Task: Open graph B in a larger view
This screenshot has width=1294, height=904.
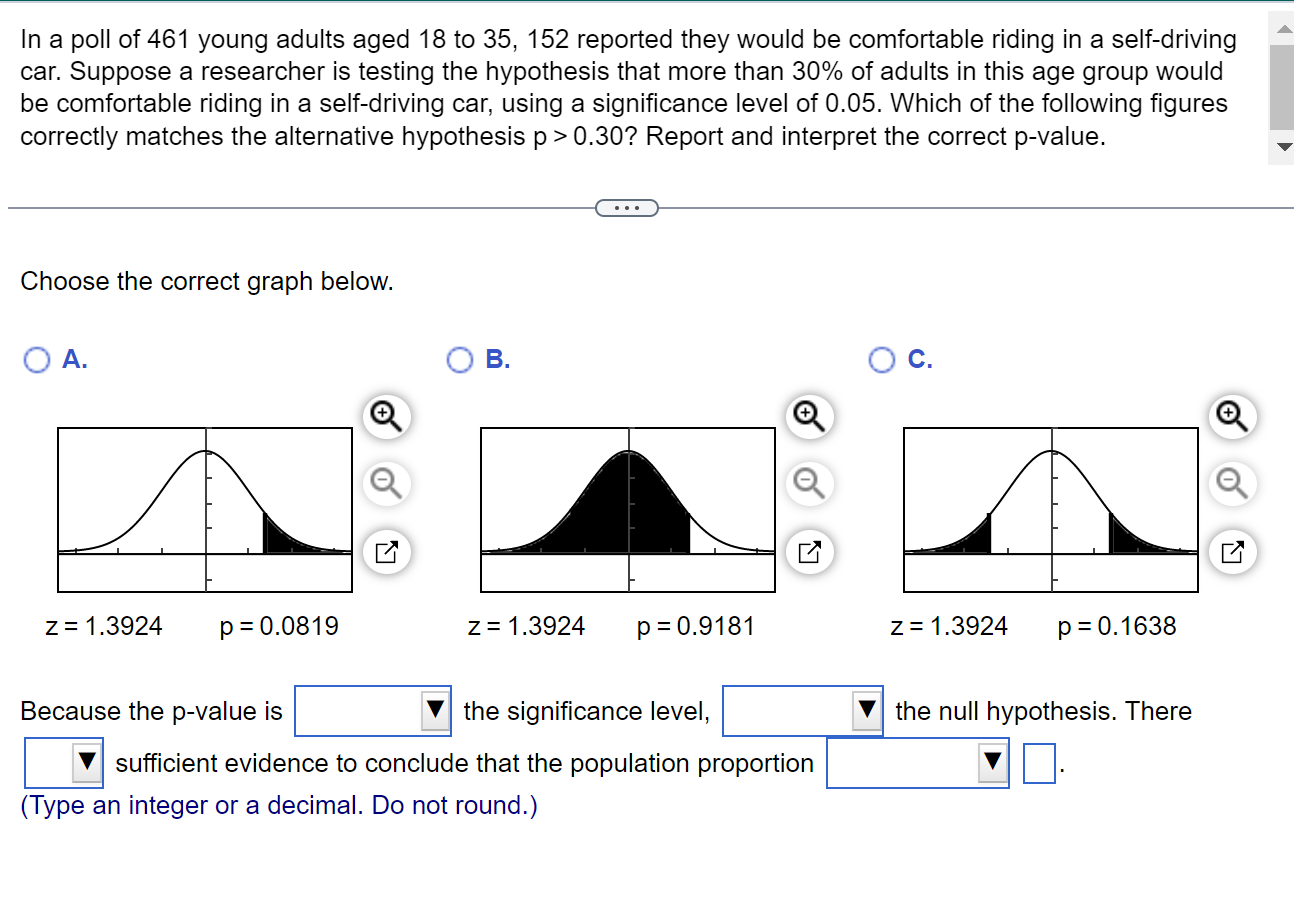Action: click(809, 552)
